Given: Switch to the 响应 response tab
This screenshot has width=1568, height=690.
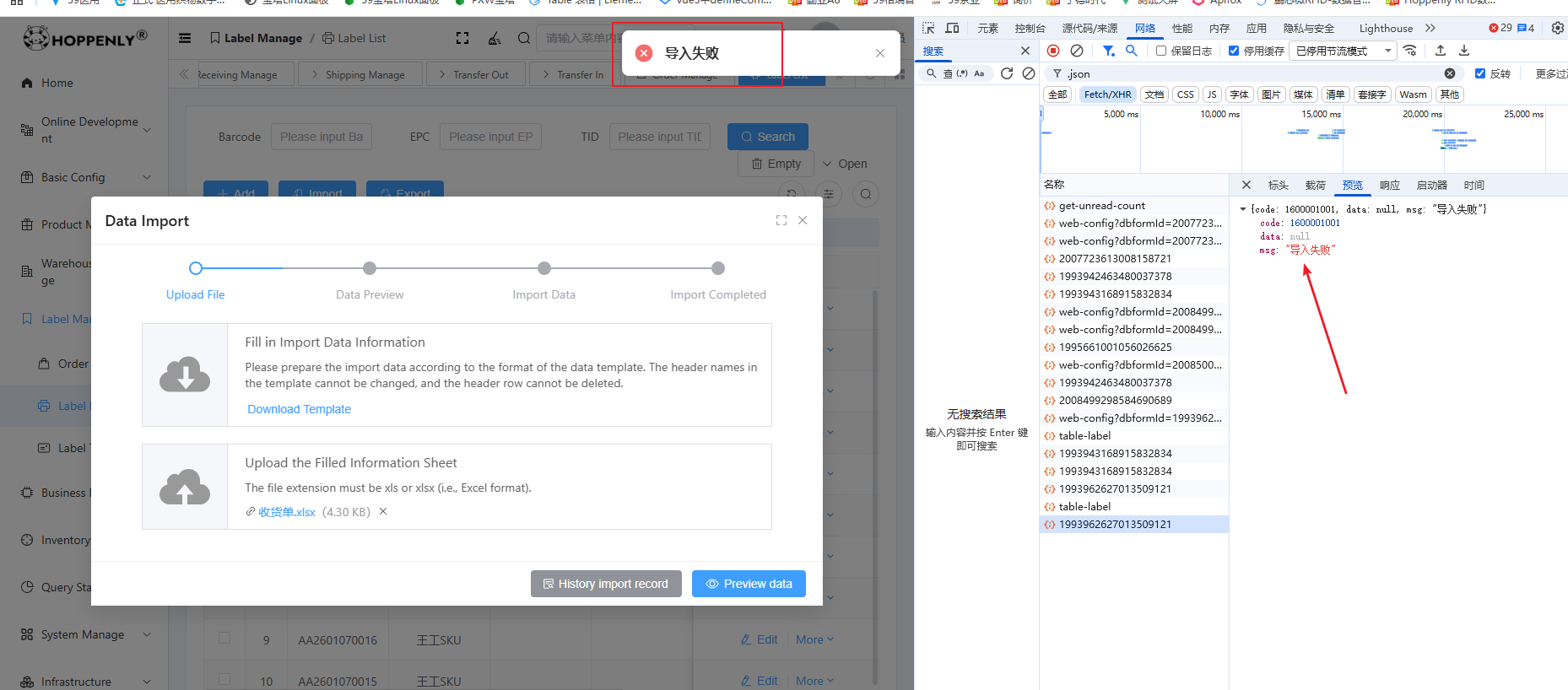Looking at the screenshot, I should 1389,185.
